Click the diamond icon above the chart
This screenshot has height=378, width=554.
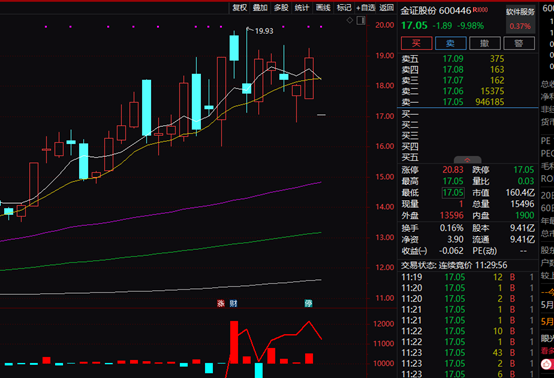click(349, 20)
